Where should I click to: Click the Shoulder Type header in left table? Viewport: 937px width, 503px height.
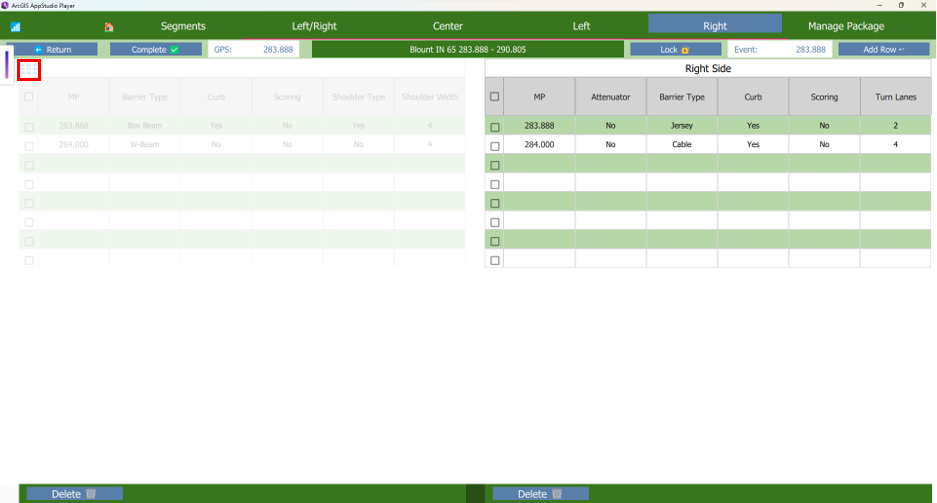click(359, 97)
